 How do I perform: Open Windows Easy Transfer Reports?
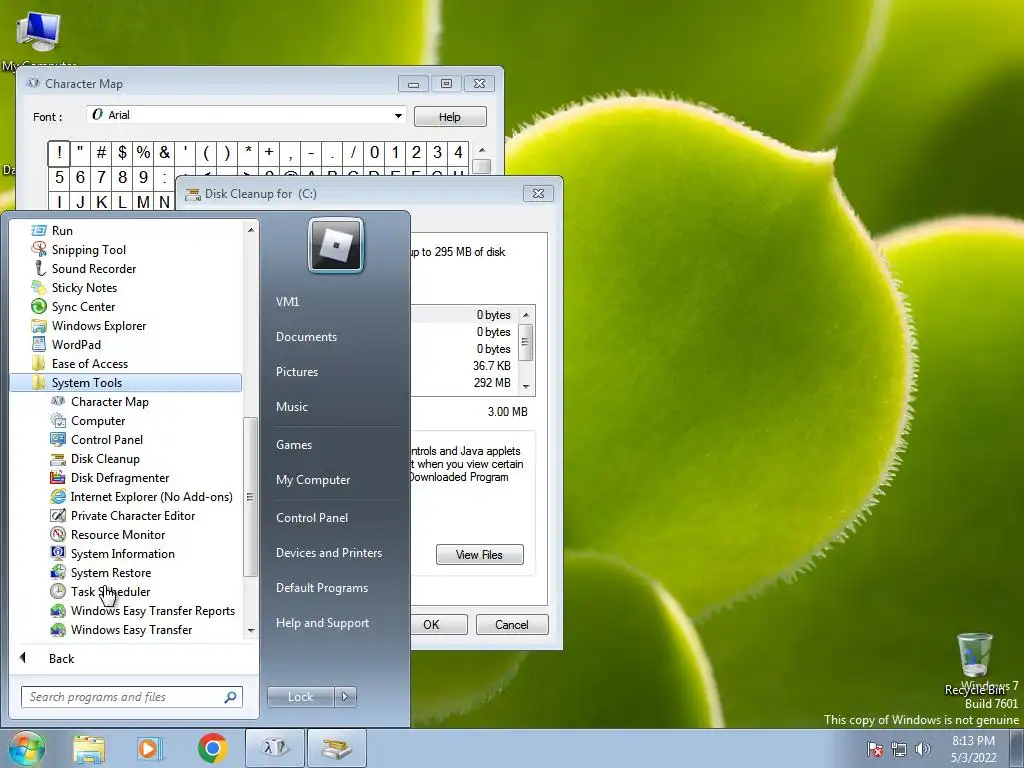(153, 611)
